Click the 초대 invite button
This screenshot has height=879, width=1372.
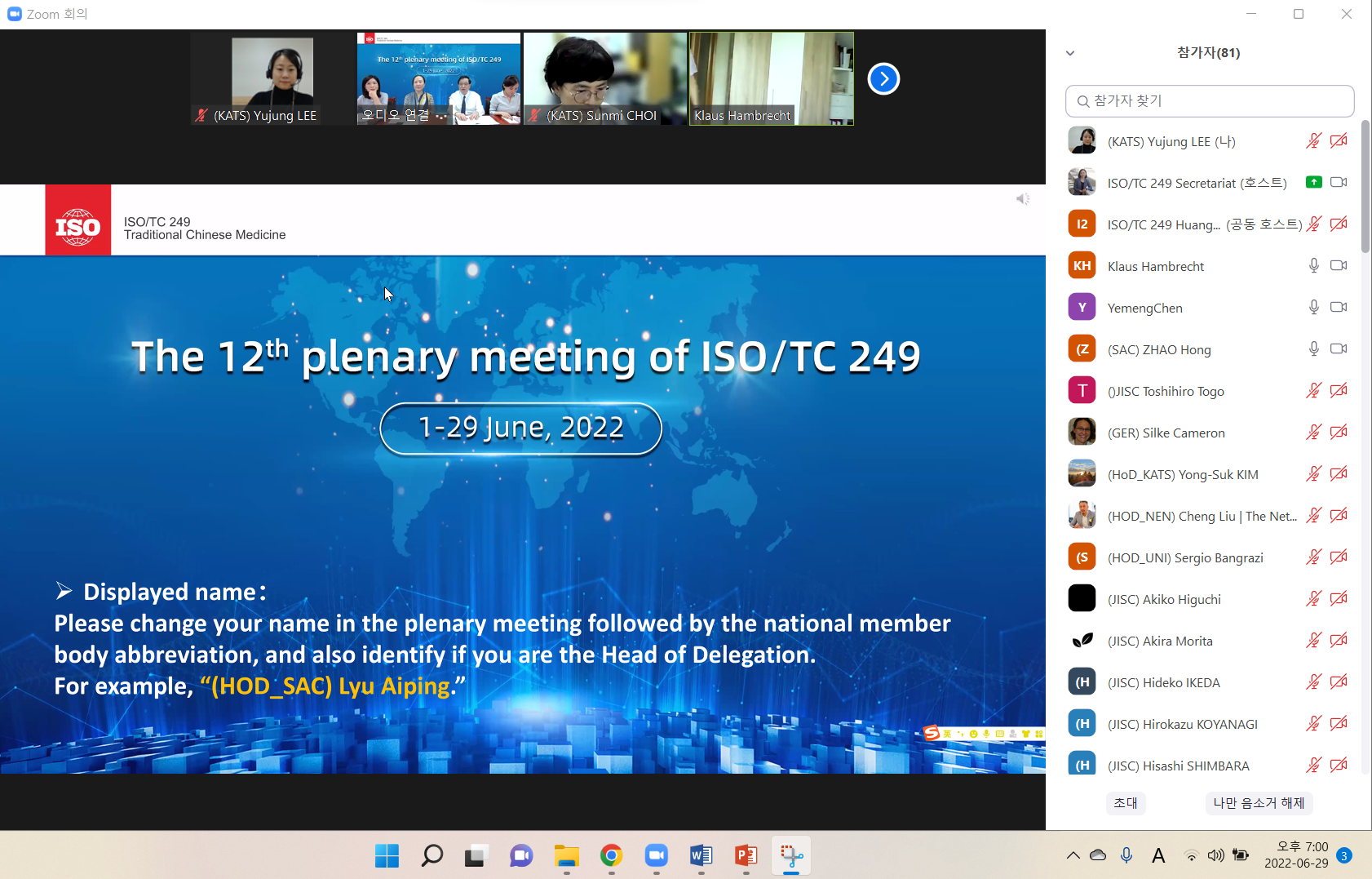click(x=1126, y=803)
